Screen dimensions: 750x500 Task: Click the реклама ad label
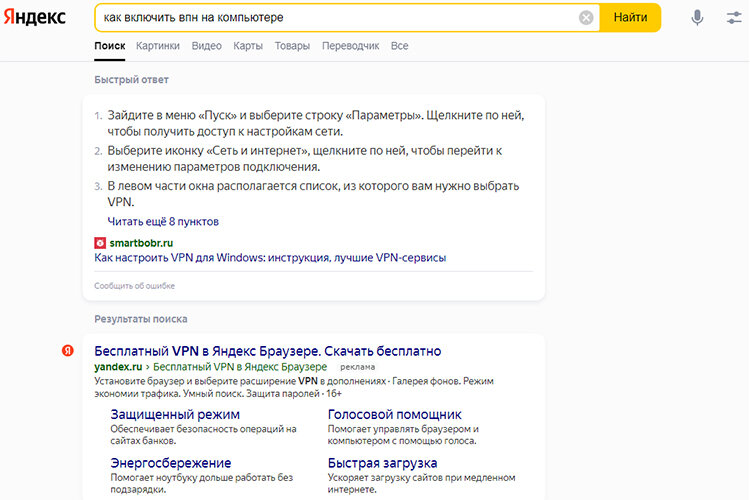point(358,367)
